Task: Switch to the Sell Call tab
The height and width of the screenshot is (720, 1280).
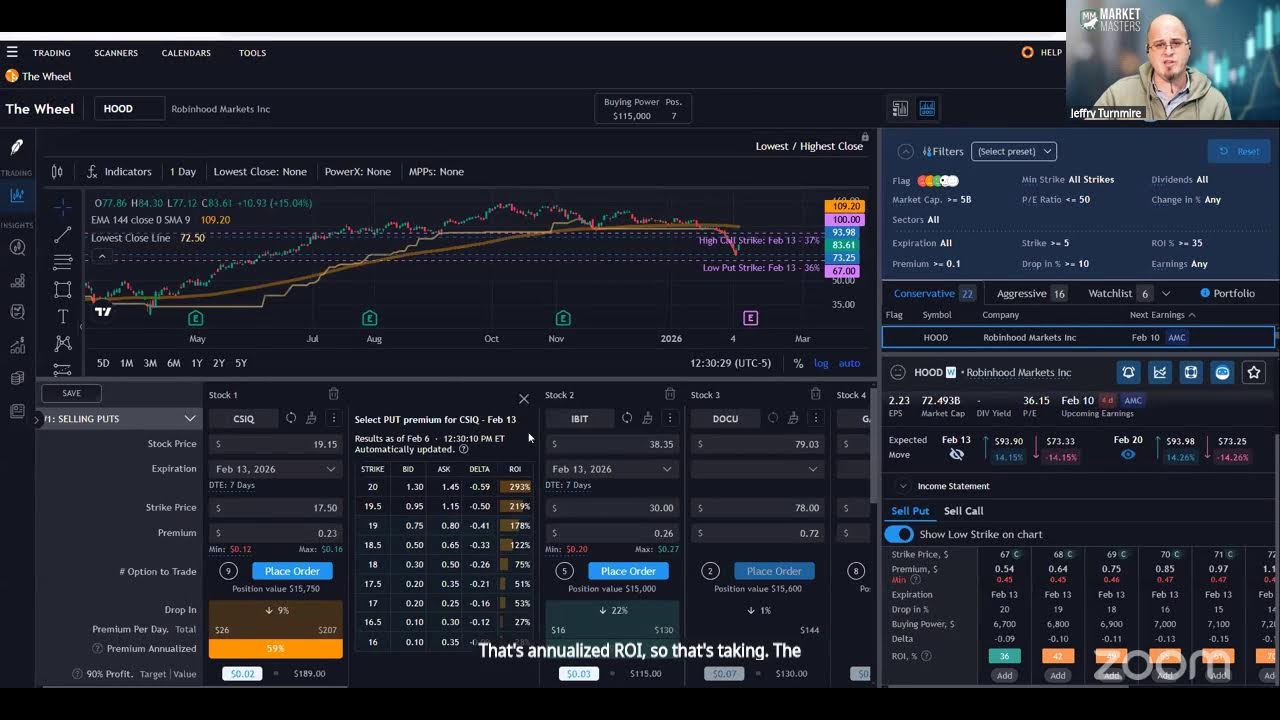Action: coord(963,511)
